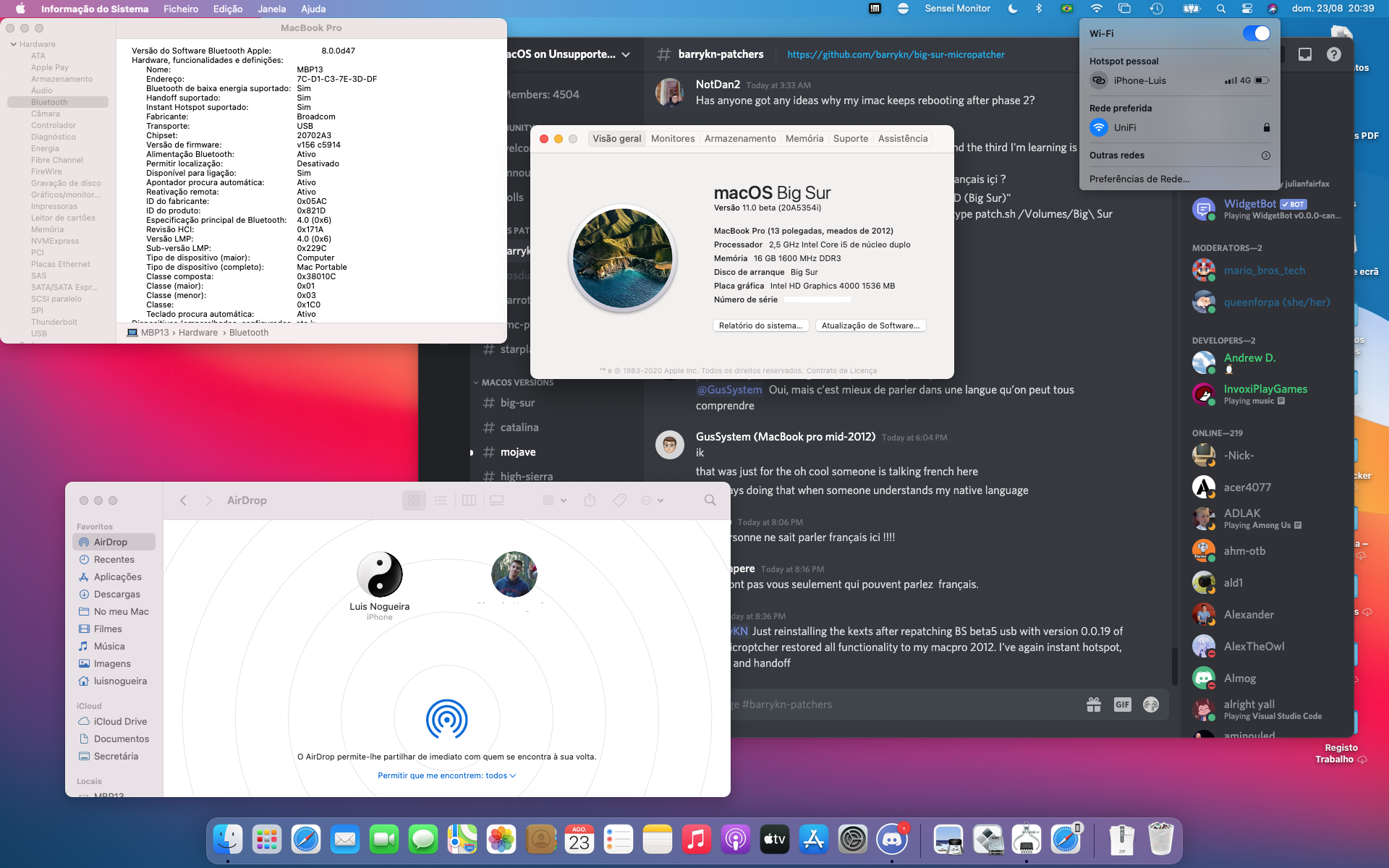The height and width of the screenshot is (868, 1389).
Task: Switch Finder to list view
Action: [x=441, y=501]
